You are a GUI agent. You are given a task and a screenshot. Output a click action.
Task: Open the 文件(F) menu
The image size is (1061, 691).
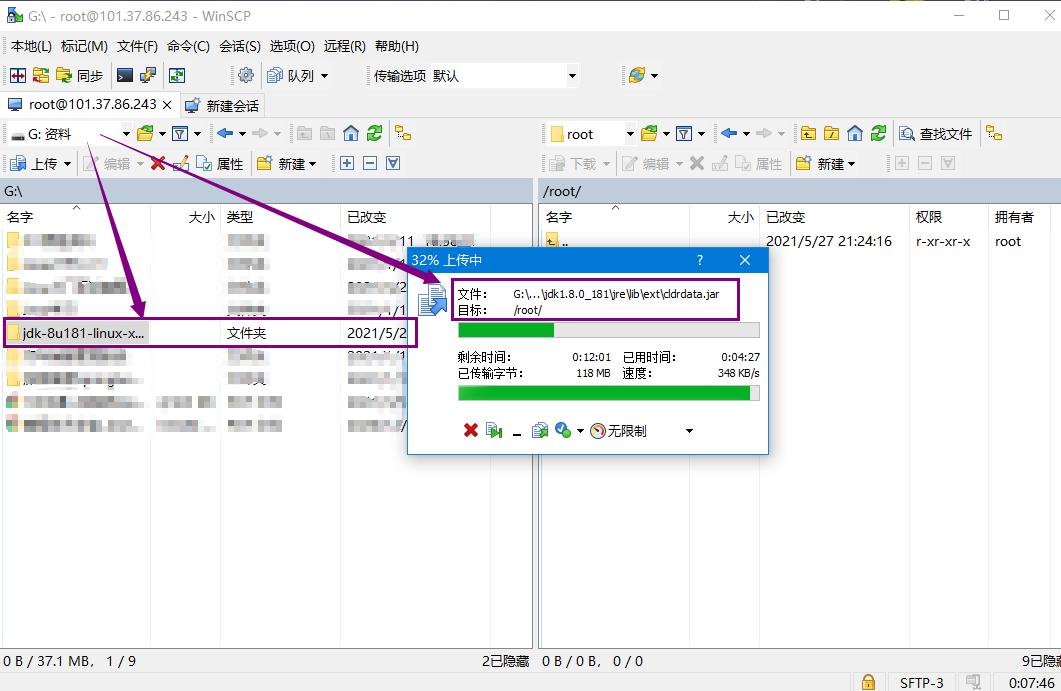coord(137,46)
